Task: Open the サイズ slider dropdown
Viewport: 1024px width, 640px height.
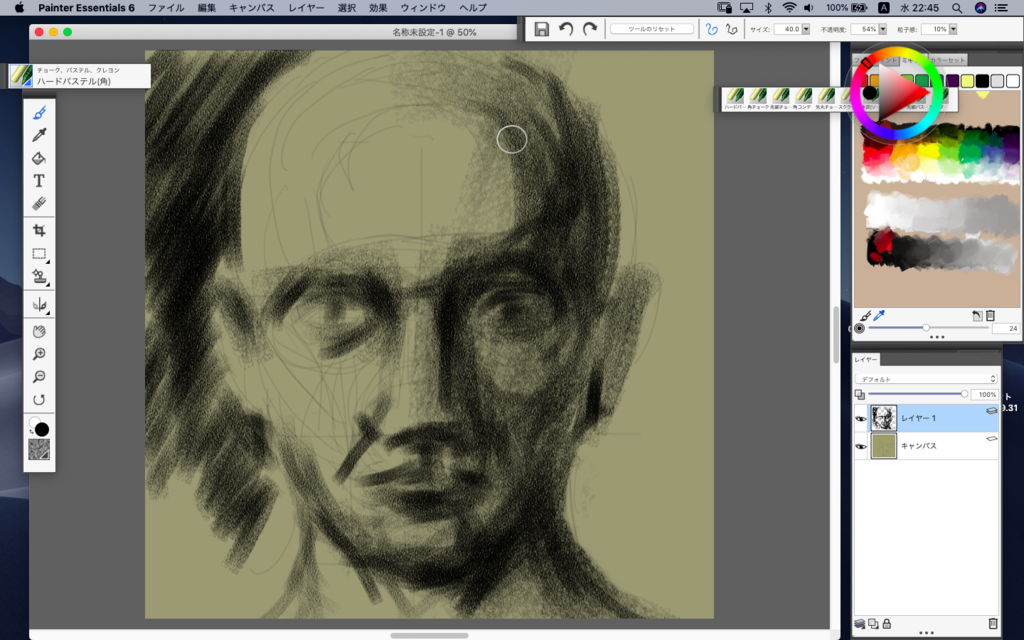Action: coord(806,29)
